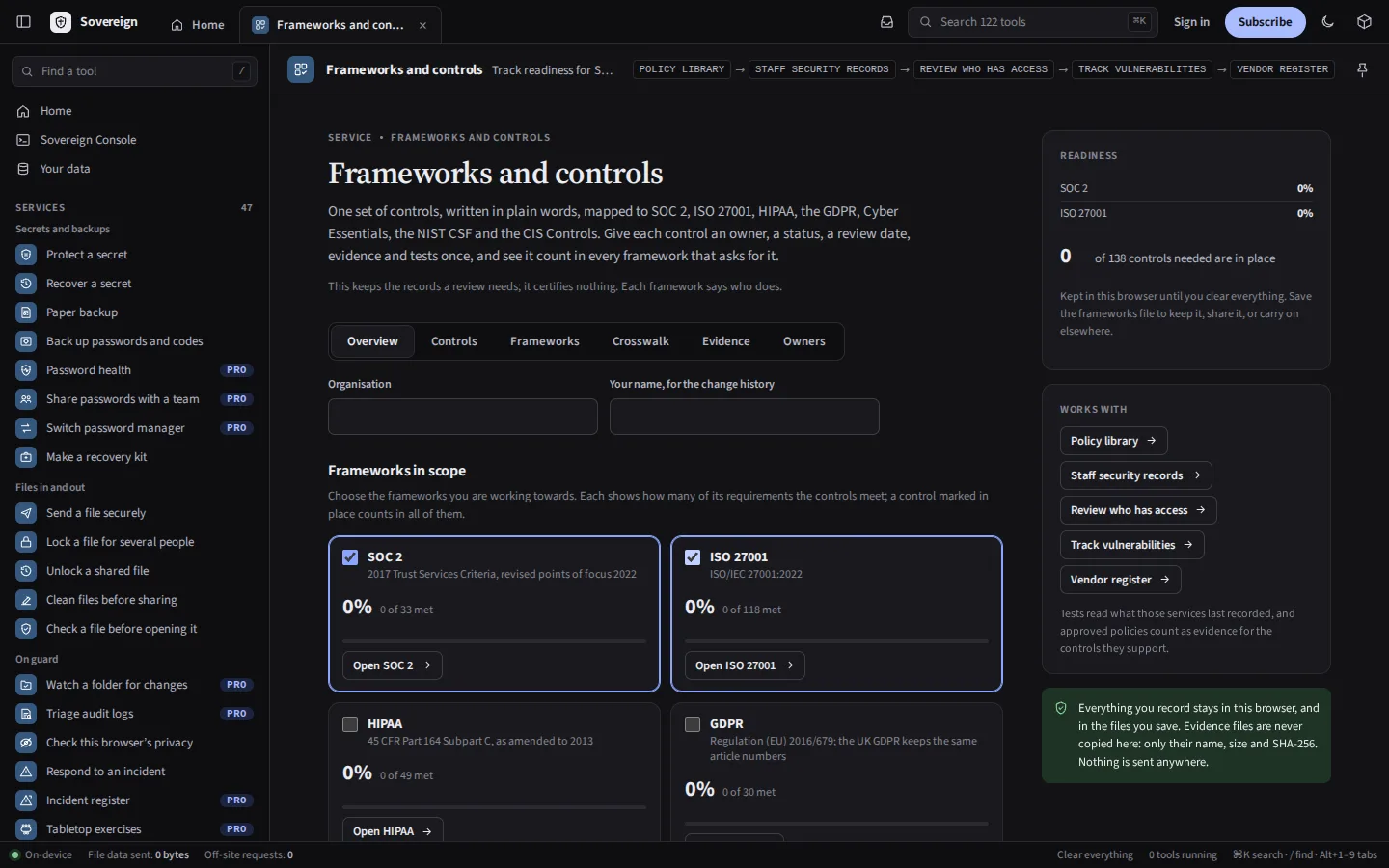This screenshot has height=868, width=1389.
Task: Uncheck the ISO 27001 framework checkbox
Action: point(693,557)
